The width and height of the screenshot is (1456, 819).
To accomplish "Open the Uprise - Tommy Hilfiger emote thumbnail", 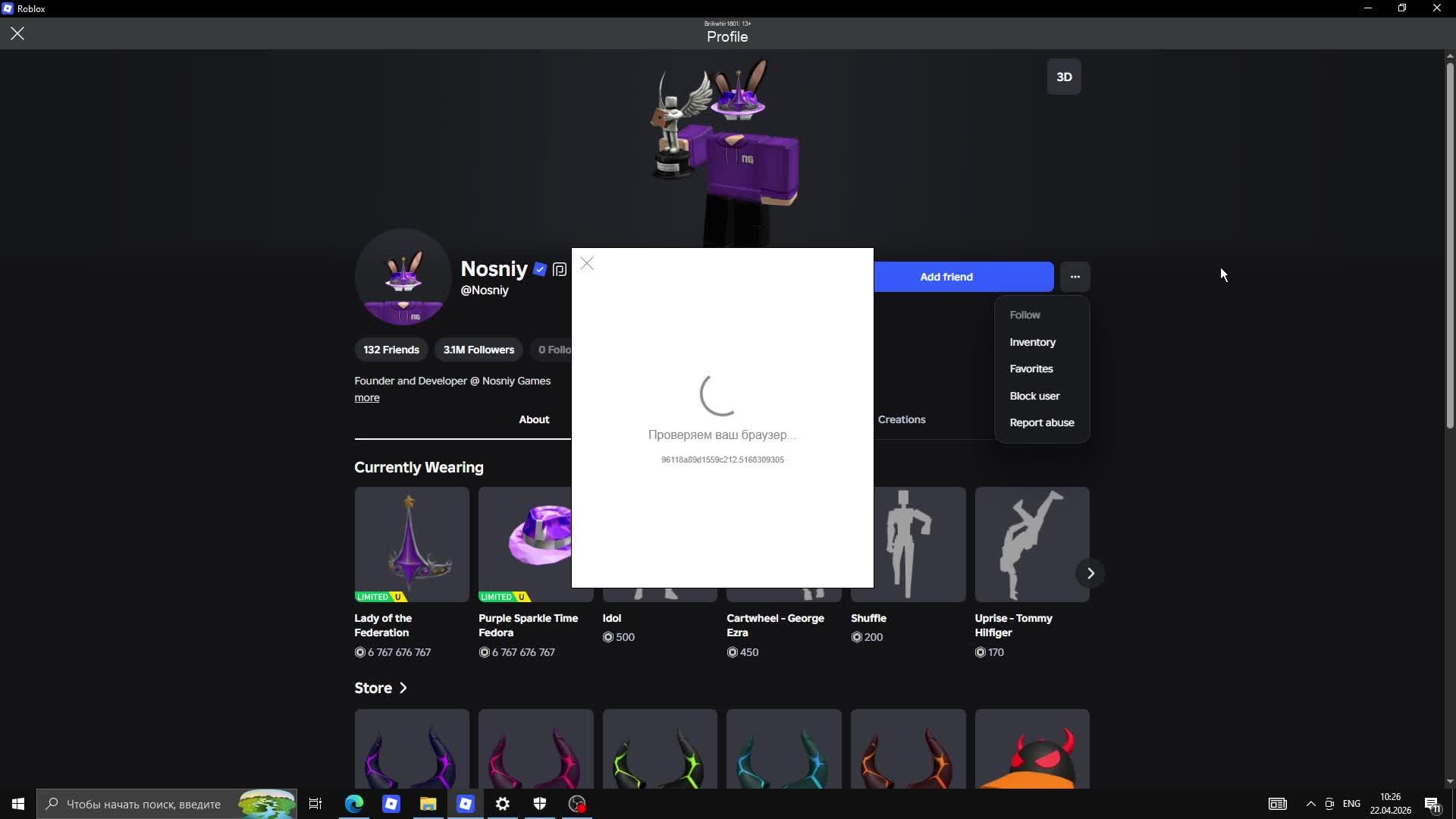I will click(1031, 544).
